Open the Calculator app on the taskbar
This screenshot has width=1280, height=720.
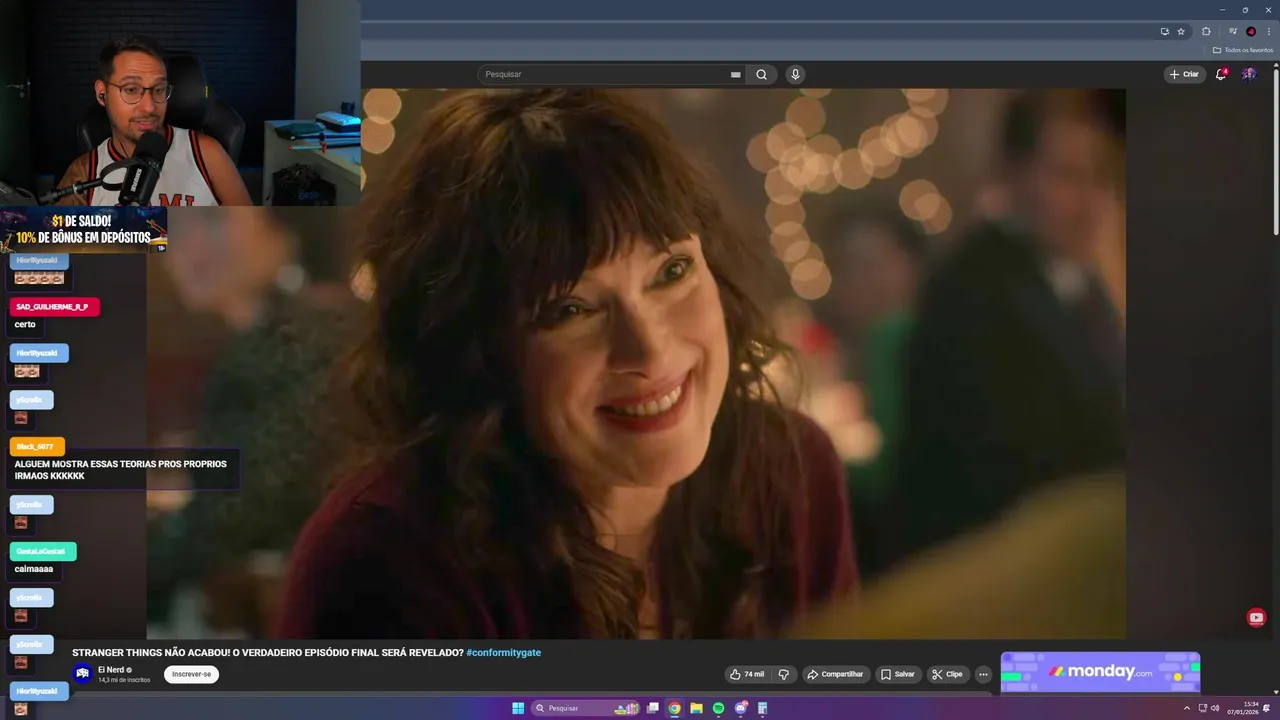(x=762, y=708)
